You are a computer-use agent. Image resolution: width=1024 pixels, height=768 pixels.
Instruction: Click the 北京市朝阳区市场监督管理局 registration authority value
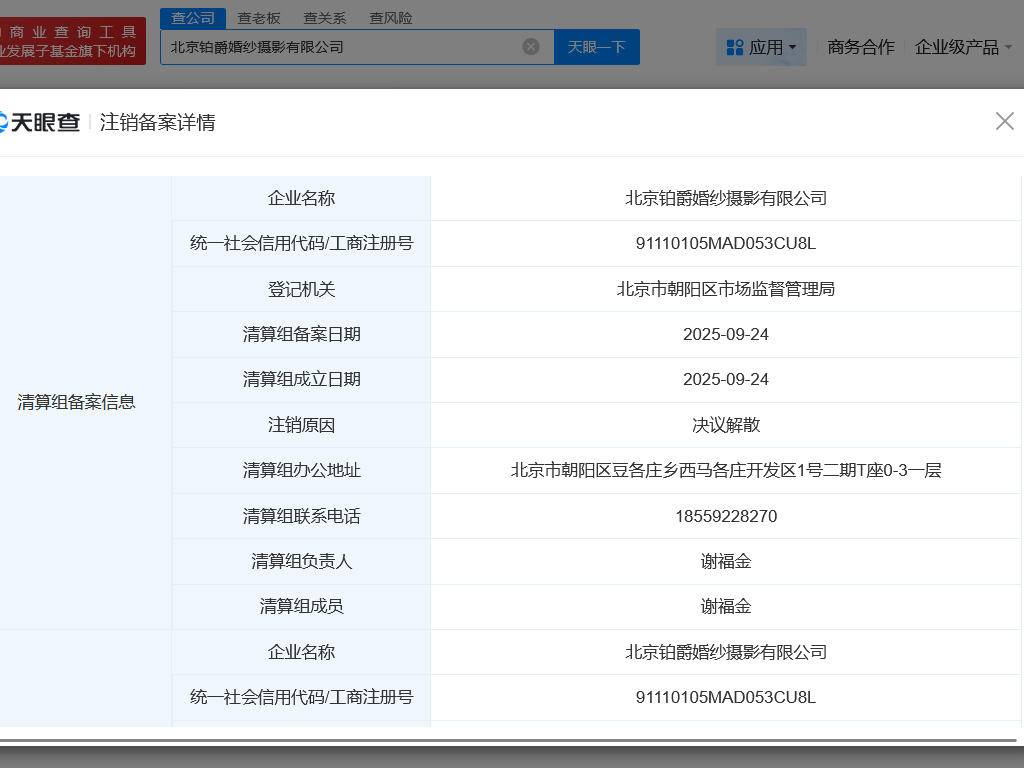pos(726,289)
